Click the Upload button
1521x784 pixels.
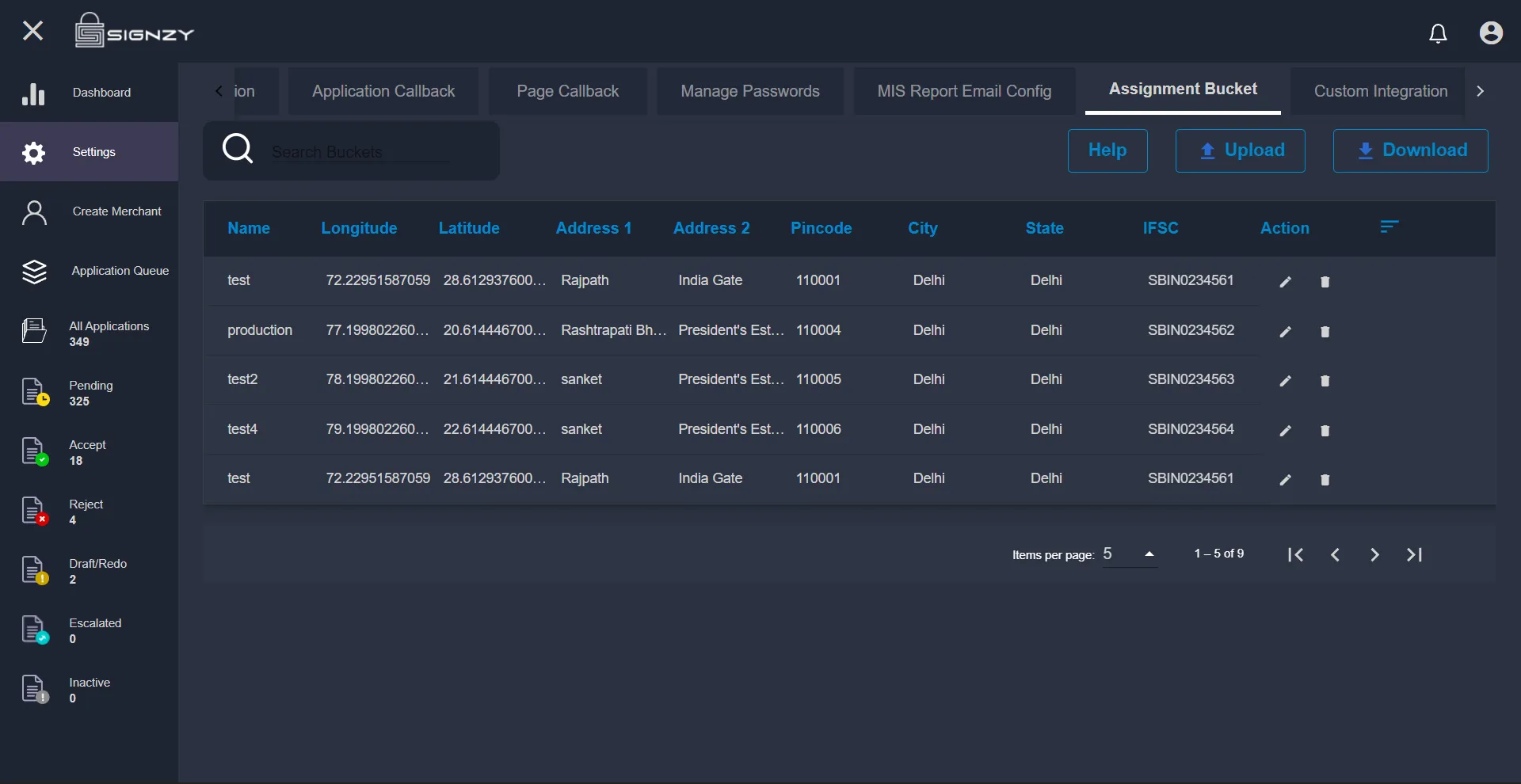(x=1241, y=150)
